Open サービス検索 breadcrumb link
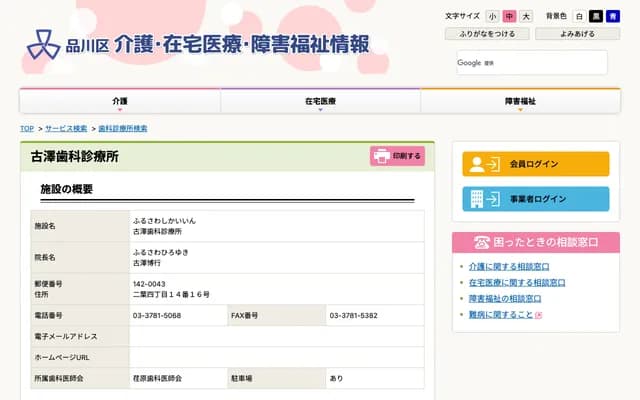The image size is (640, 400). click(66, 129)
